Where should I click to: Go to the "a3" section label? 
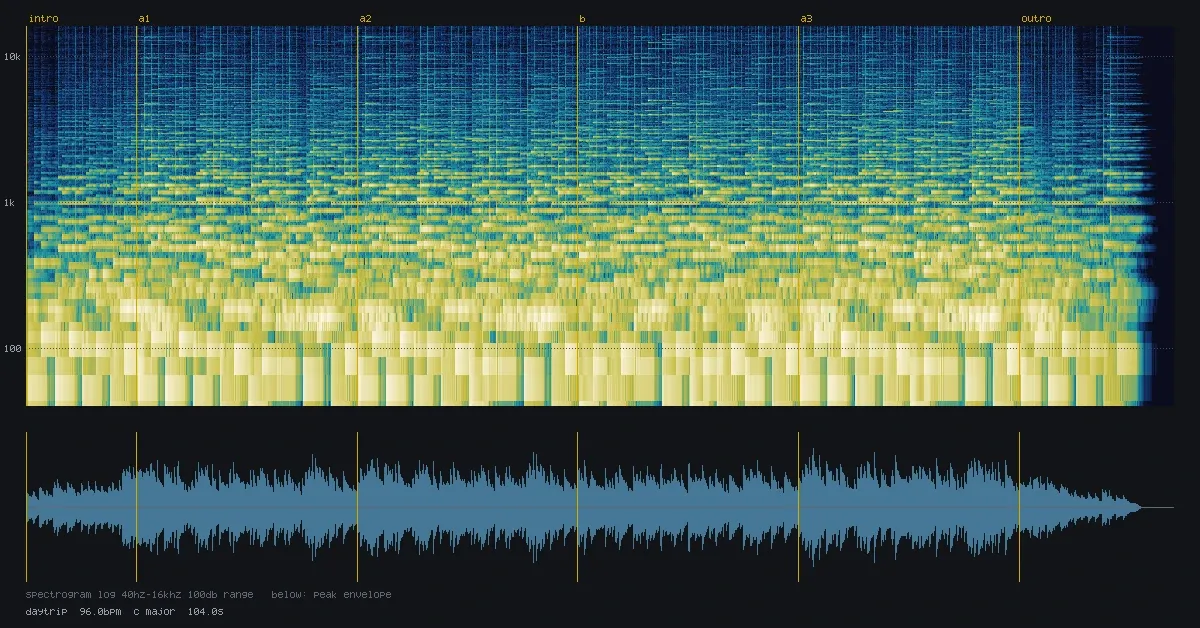(x=807, y=19)
